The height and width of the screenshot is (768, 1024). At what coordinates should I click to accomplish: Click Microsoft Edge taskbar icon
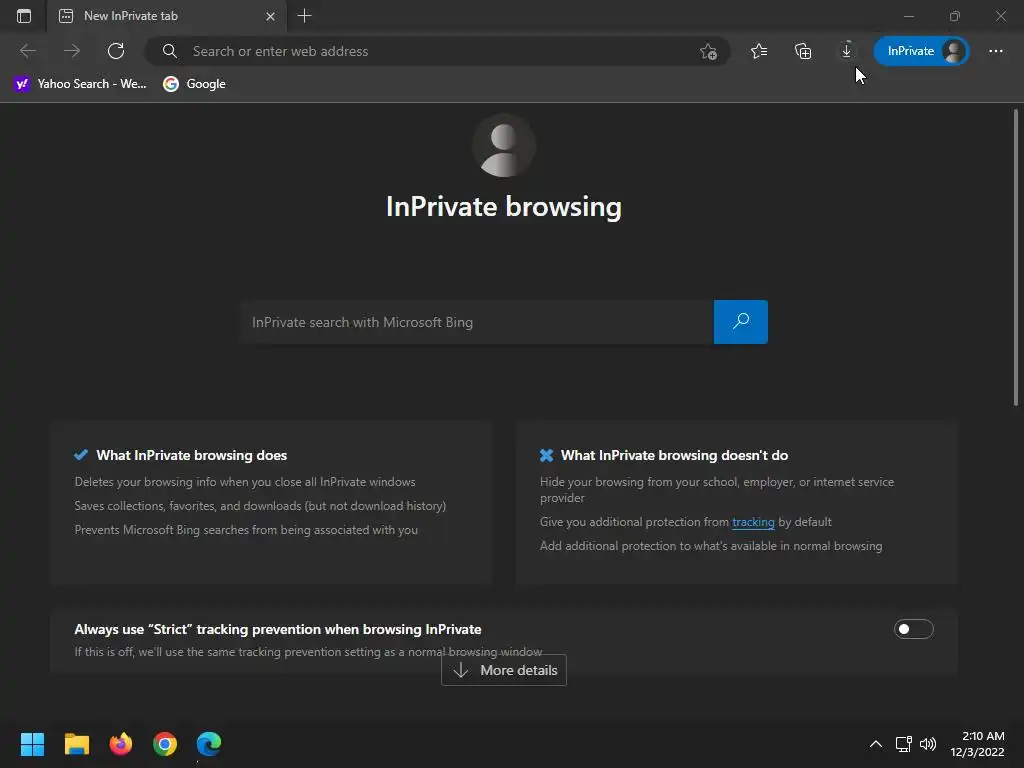(209, 744)
